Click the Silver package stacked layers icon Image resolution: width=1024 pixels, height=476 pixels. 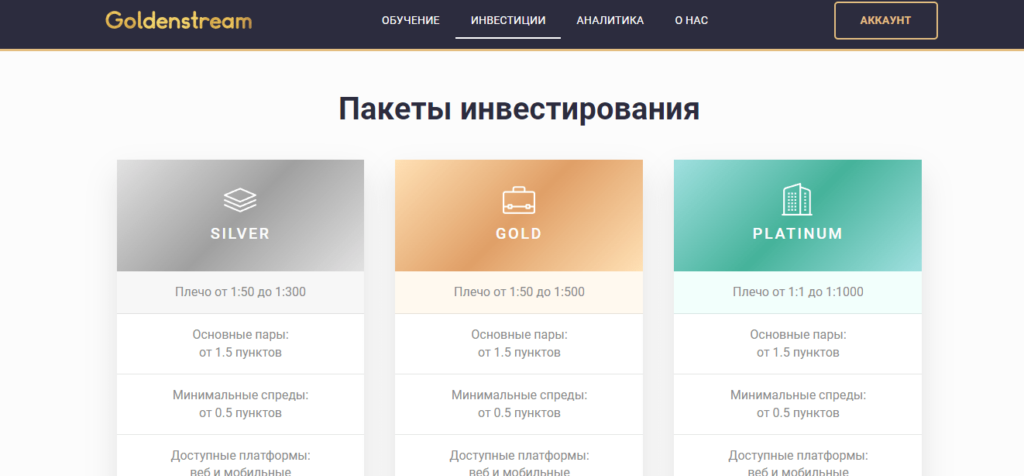240,200
